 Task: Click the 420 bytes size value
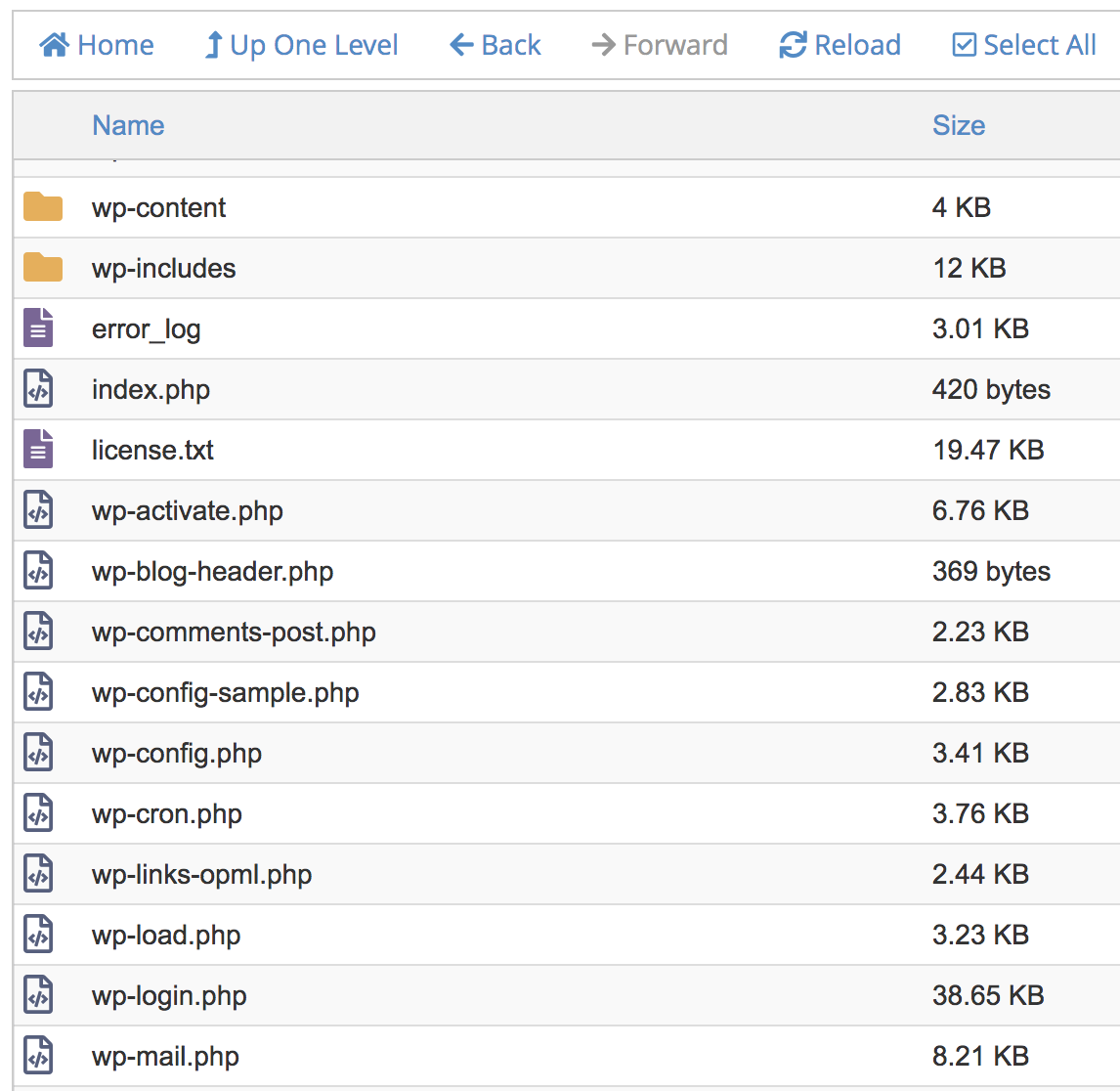click(x=991, y=389)
